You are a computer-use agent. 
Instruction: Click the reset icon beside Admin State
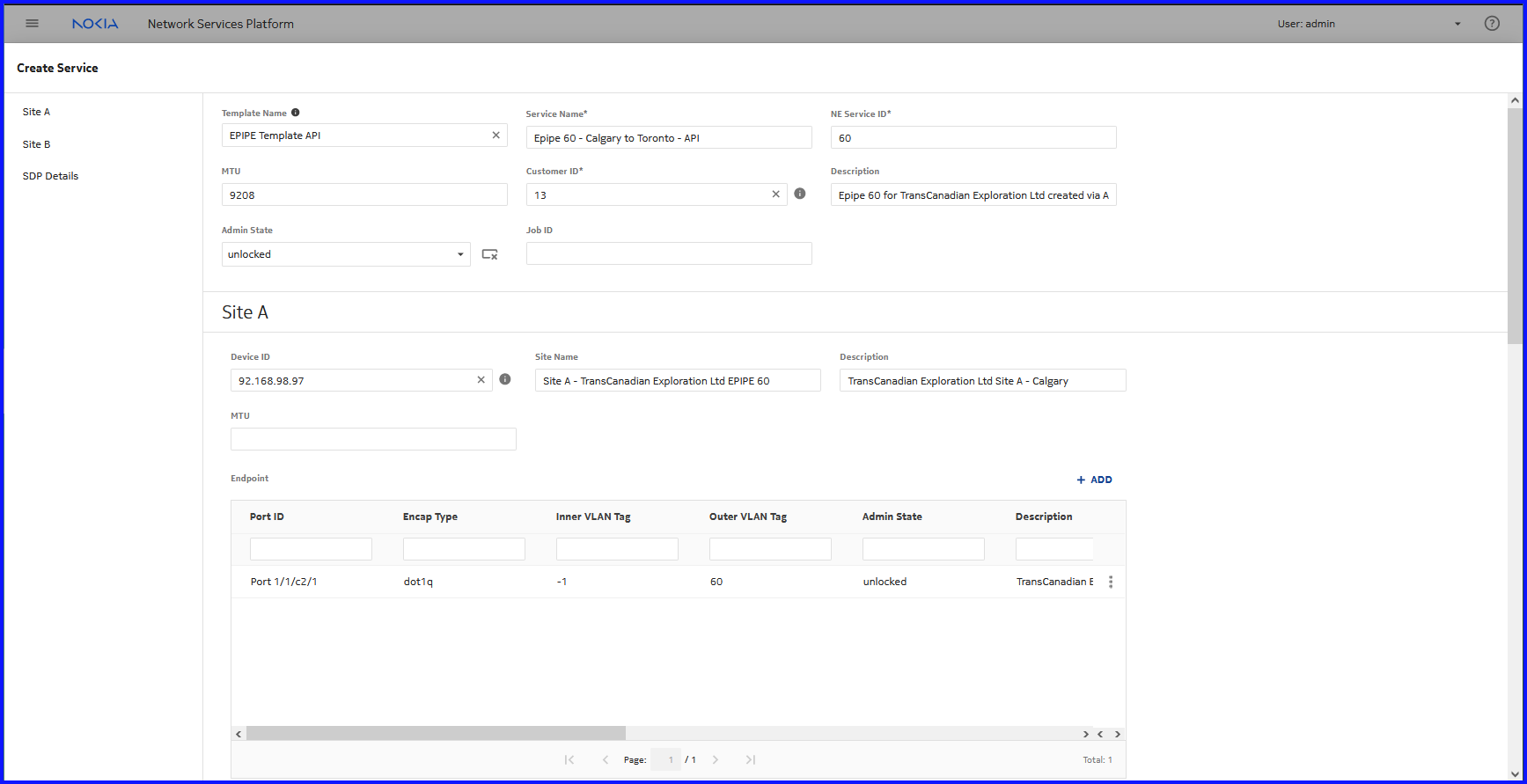pos(490,254)
